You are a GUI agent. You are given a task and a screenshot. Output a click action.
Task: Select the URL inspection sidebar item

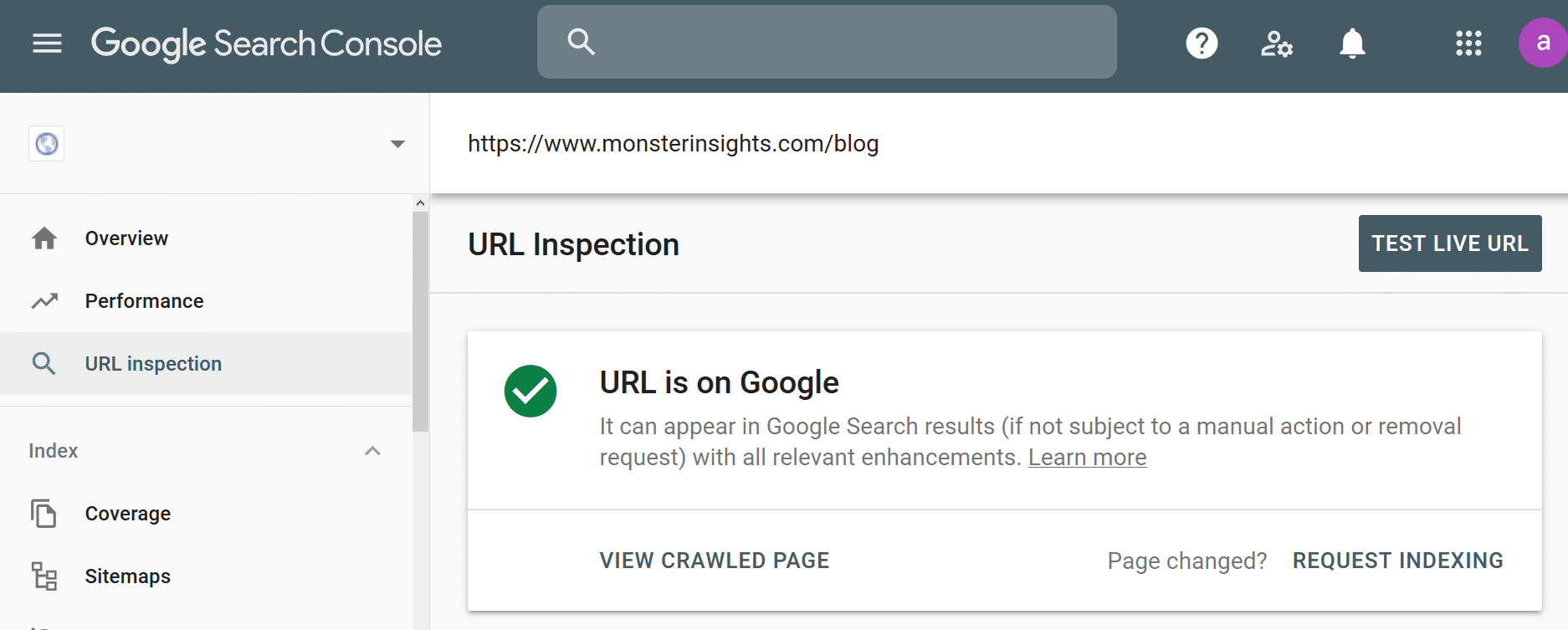[152, 363]
